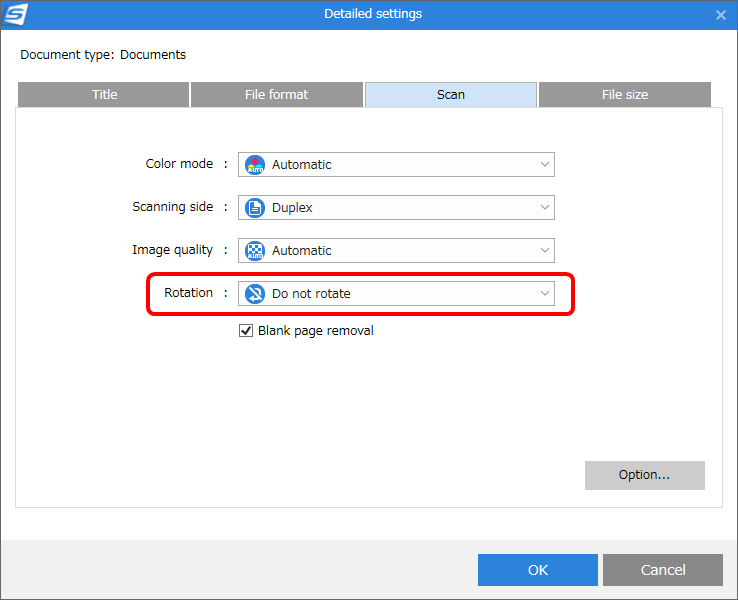The height and width of the screenshot is (600, 738).
Task: Click the Rotation label
Action: click(188, 293)
